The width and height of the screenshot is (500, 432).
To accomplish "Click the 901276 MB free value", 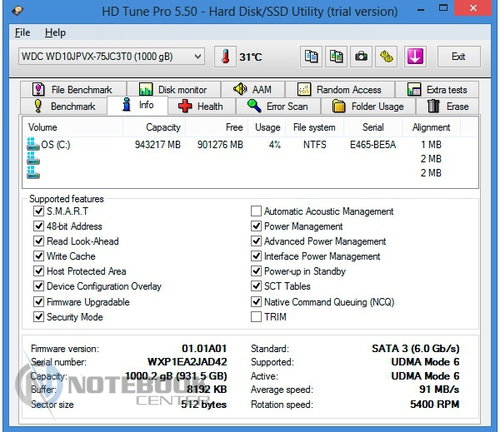I will pyautogui.click(x=220, y=145).
